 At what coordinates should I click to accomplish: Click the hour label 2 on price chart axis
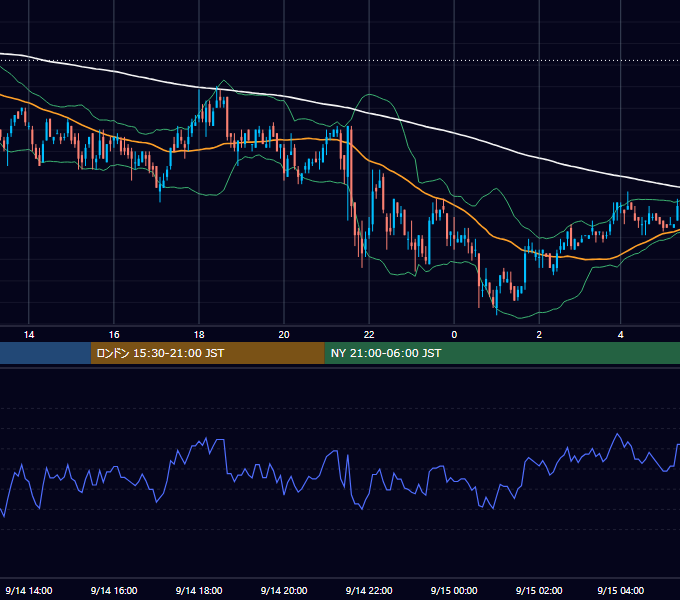pyautogui.click(x=539, y=335)
